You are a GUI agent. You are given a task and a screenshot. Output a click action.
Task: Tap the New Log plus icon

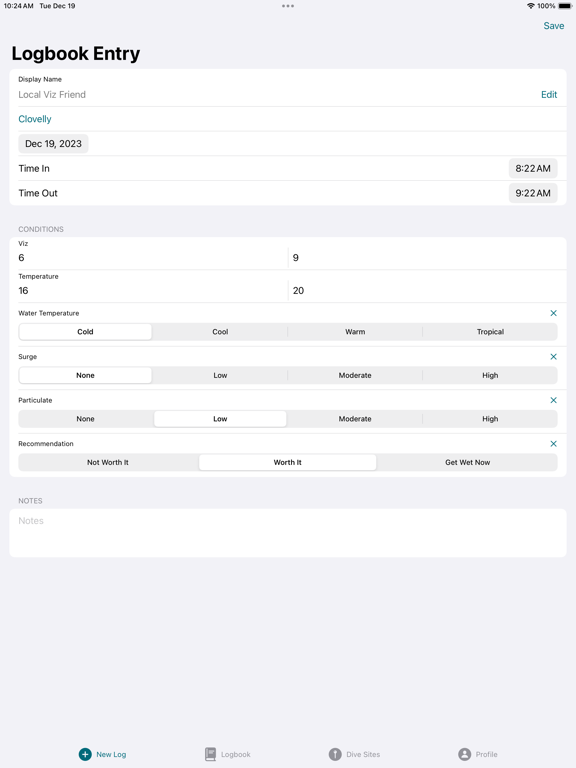coord(85,754)
